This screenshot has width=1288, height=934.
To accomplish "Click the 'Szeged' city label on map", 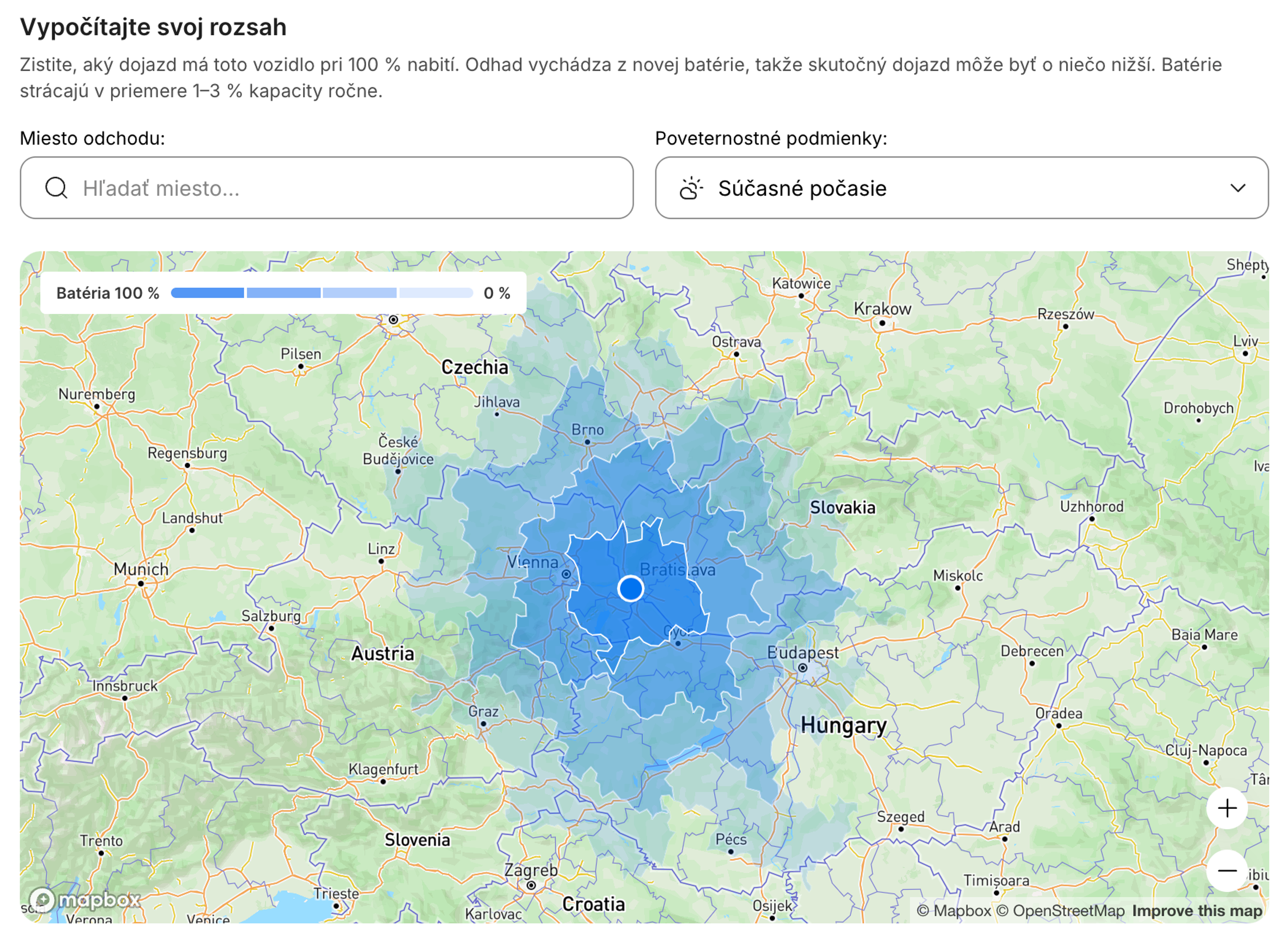I will click(x=900, y=817).
